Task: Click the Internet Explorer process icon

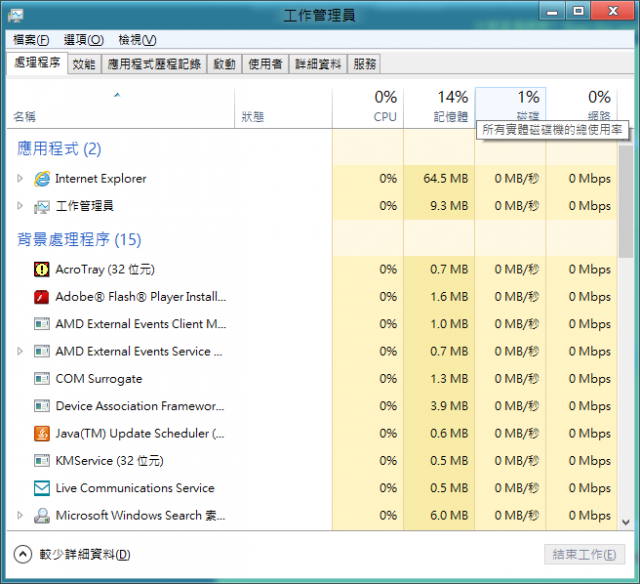Action: [42, 179]
